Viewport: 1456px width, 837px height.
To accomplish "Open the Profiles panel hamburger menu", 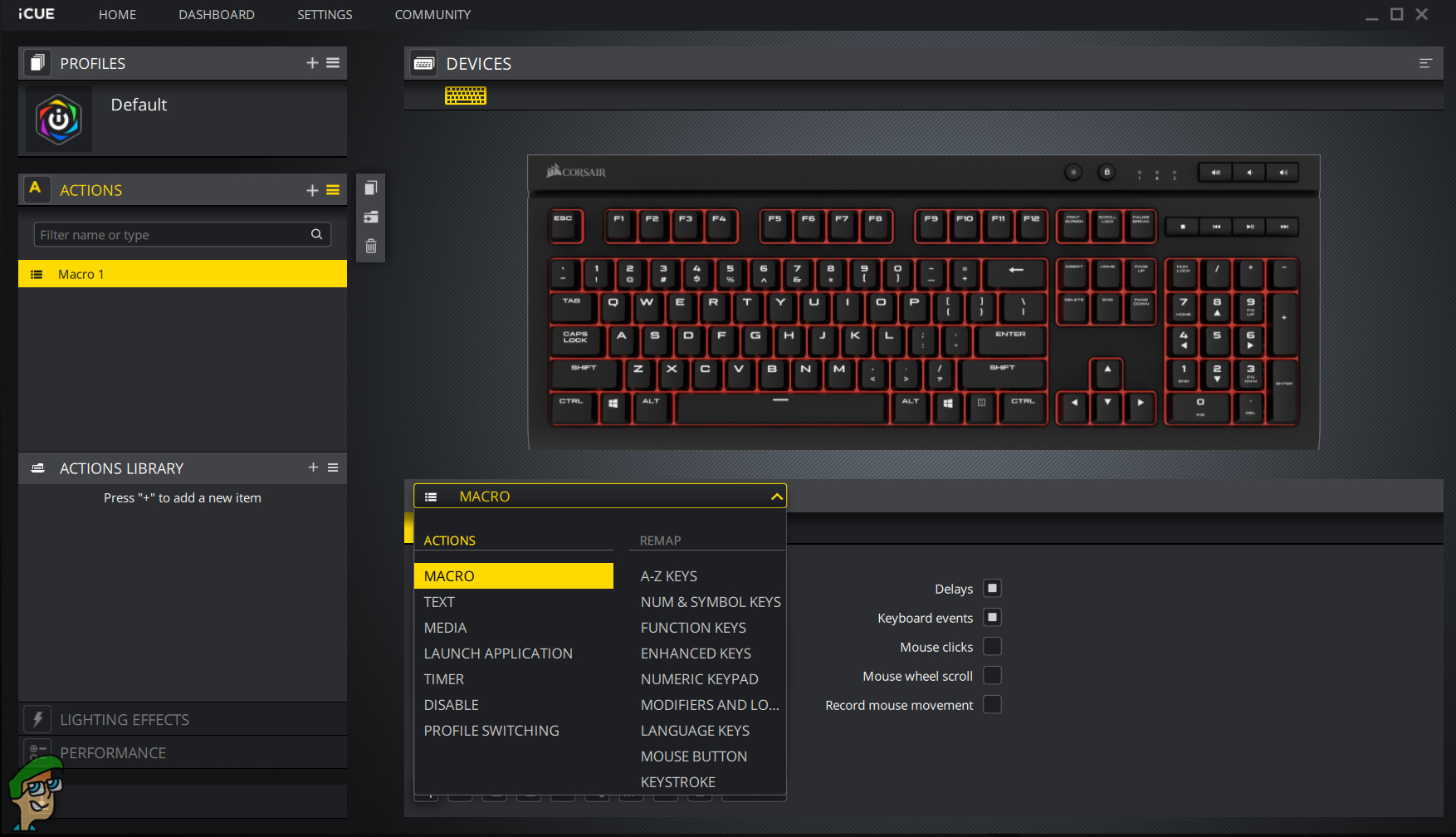I will pos(333,63).
